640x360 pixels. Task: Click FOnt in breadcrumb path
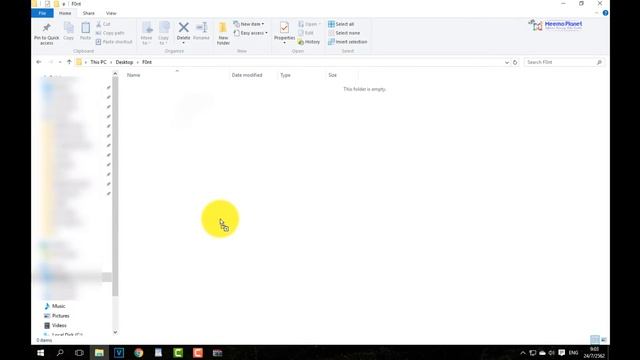pos(147,62)
